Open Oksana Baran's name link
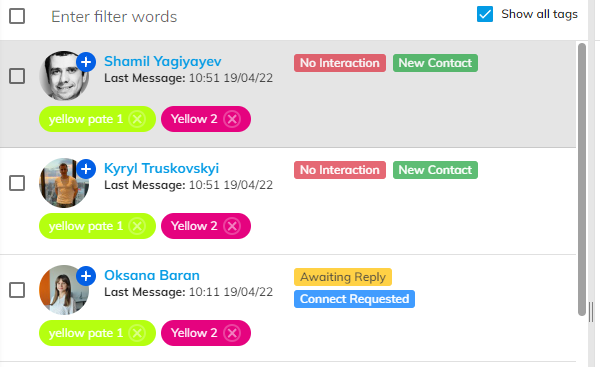The image size is (600, 367). click(152, 275)
